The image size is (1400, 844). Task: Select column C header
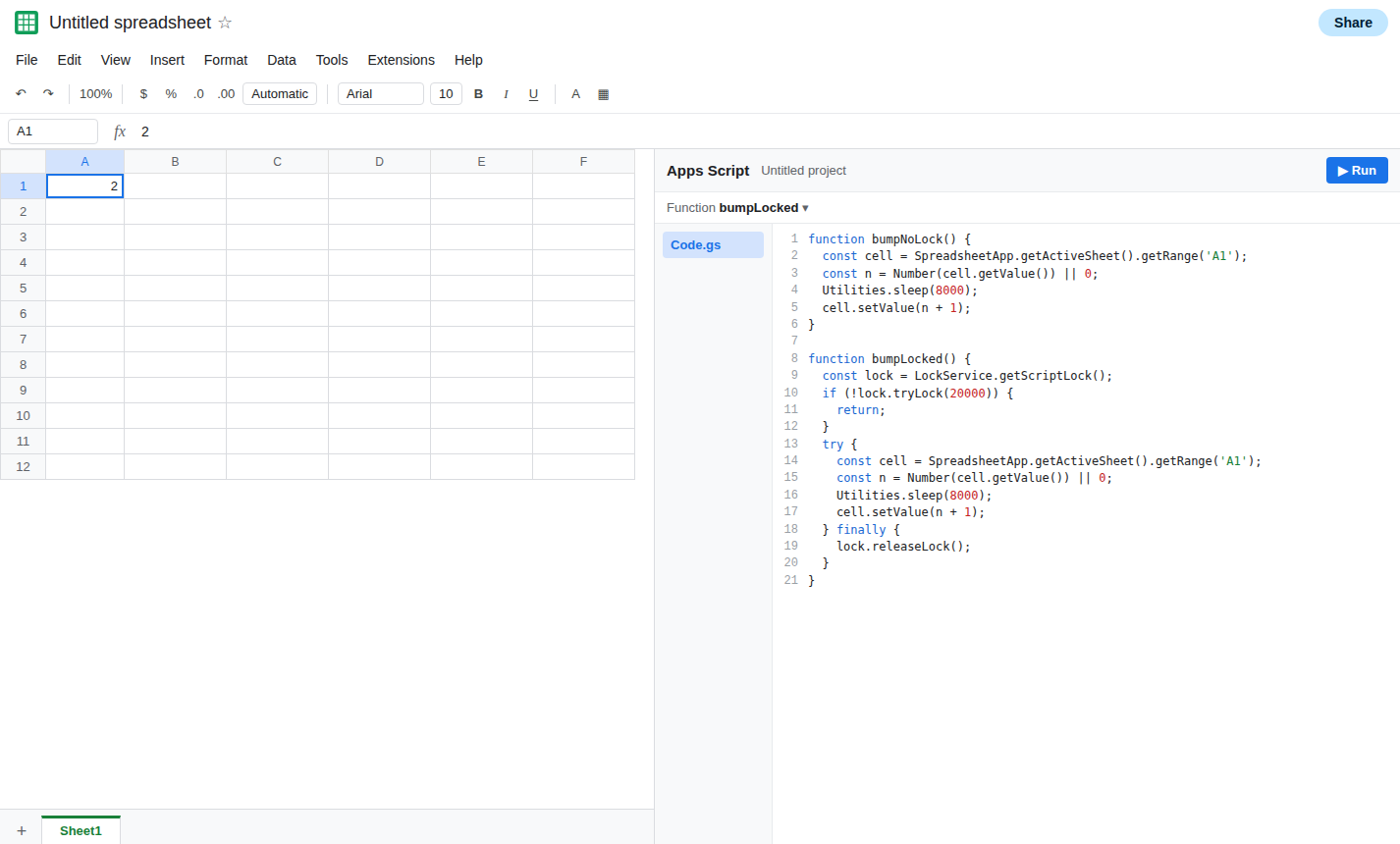click(x=278, y=162)
